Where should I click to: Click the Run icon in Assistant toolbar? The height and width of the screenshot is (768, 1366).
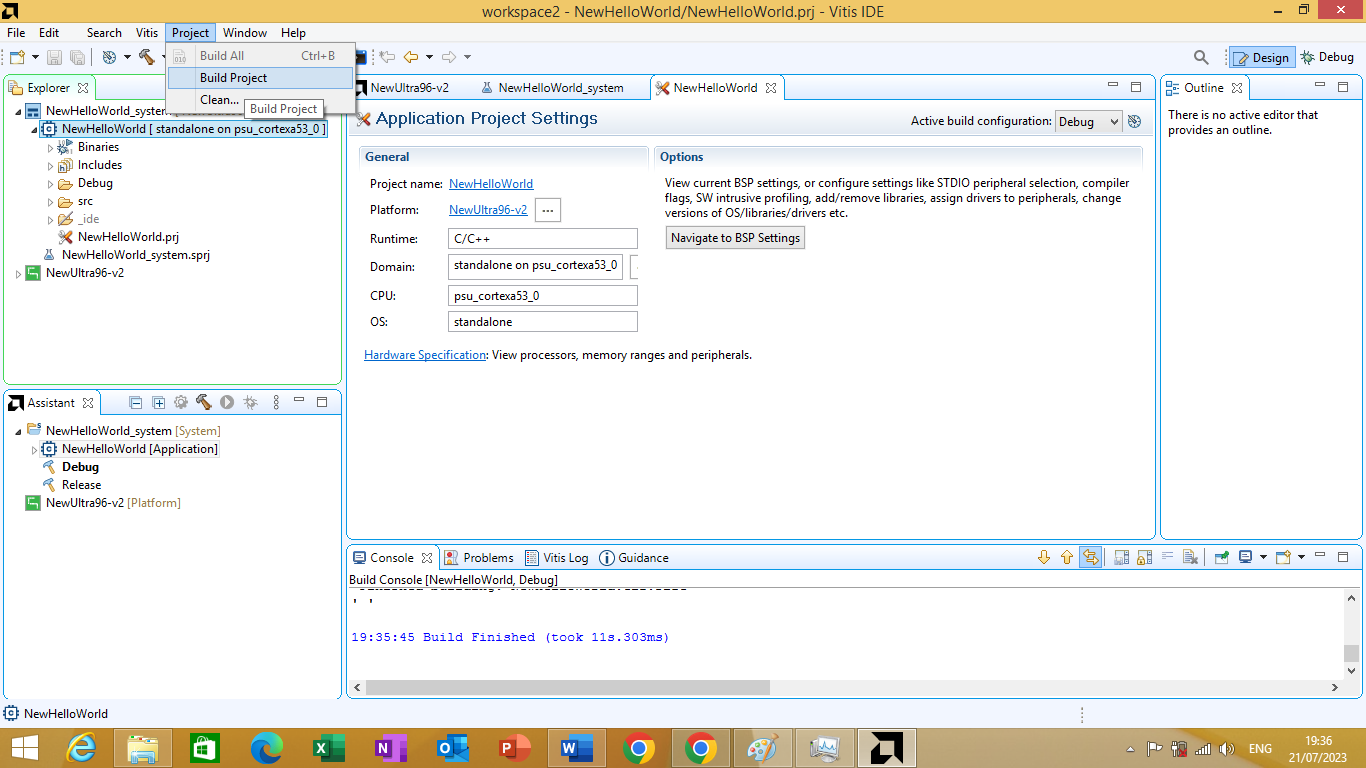click(x=227, y=402)
